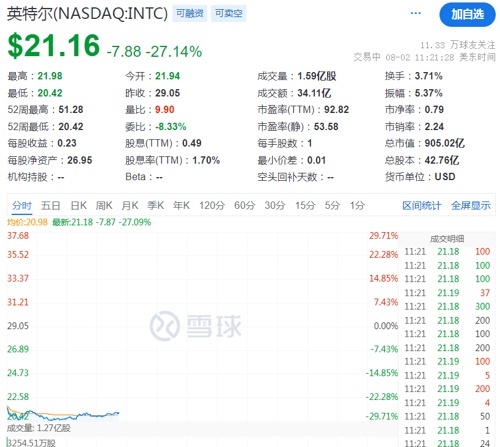500x447 pixels.
Task: Switch to the 年K chart tab
Action: pyautogui.click(x=181, y=206)
